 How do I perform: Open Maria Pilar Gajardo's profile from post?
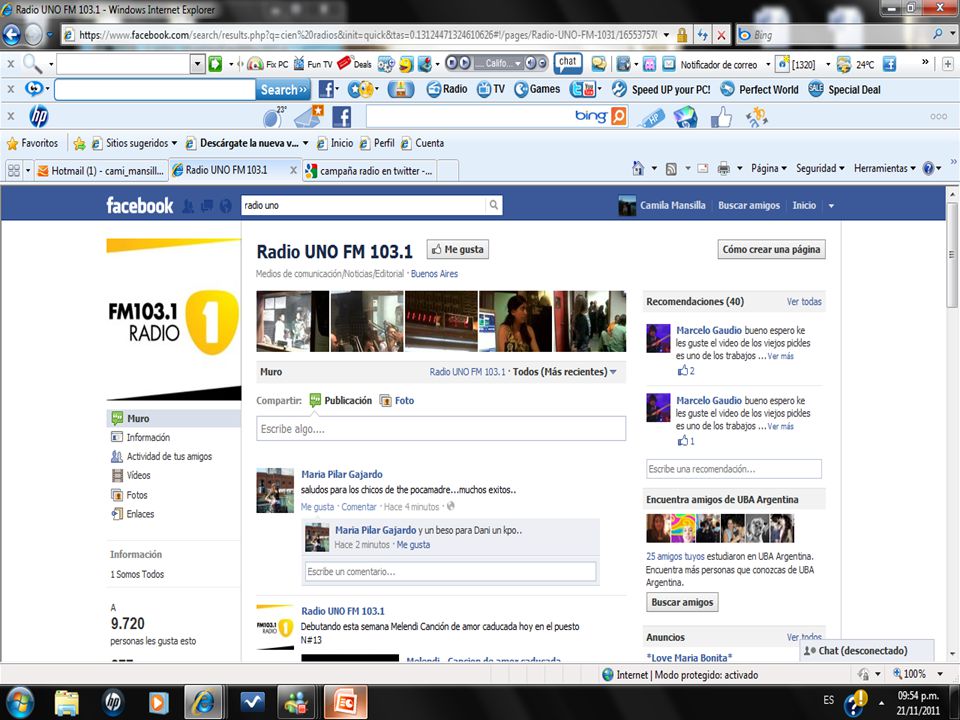[x=342, y=474]
